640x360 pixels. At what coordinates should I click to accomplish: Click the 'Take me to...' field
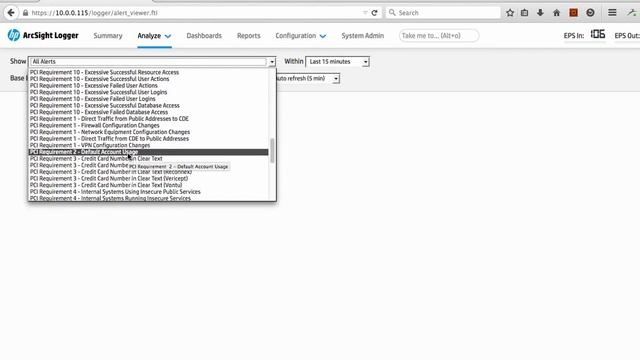coord(439,36)
